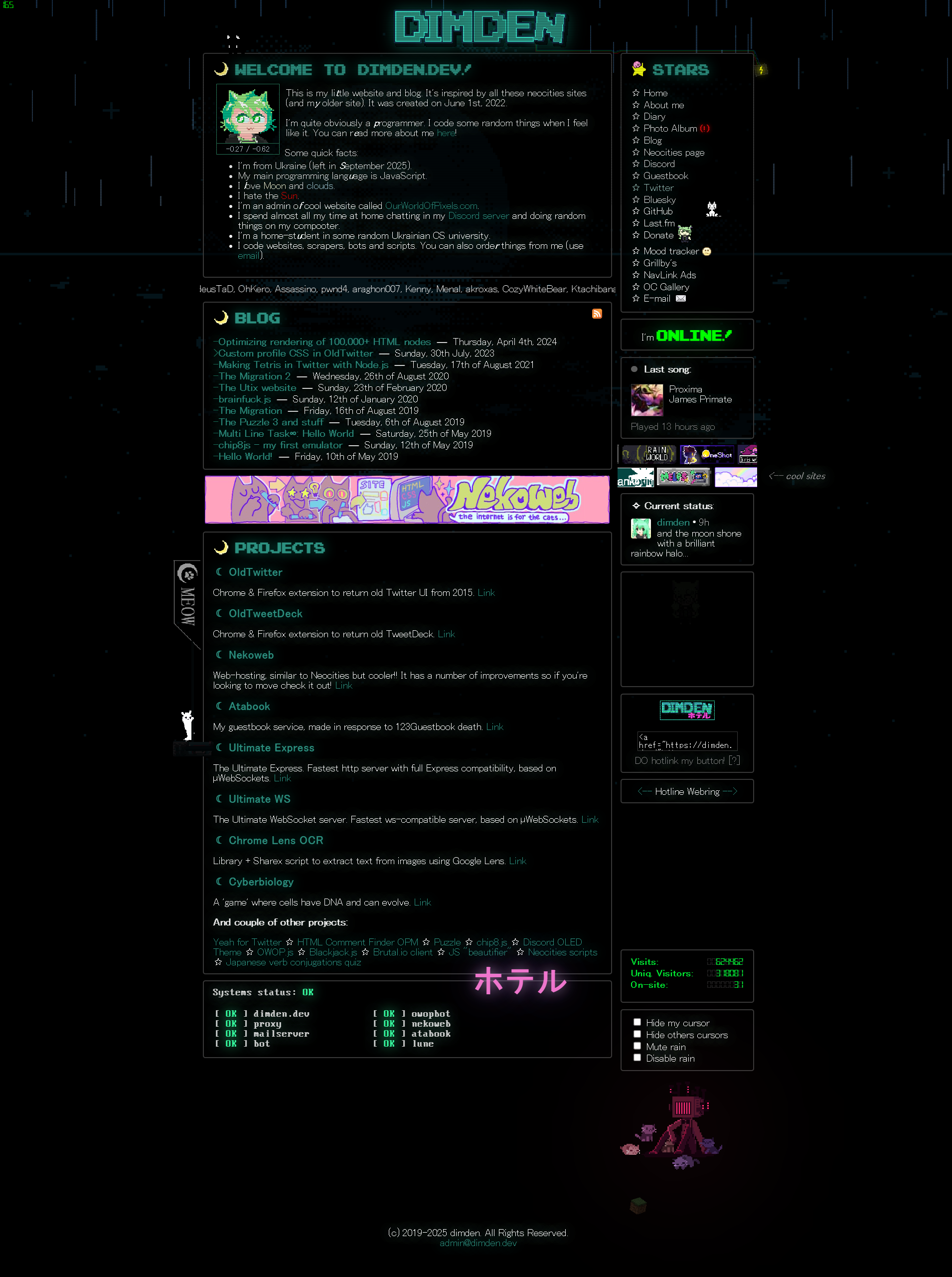Click the Rain World badge
The width and height of the screenshot is (952, 1277).
click(650, 454)
